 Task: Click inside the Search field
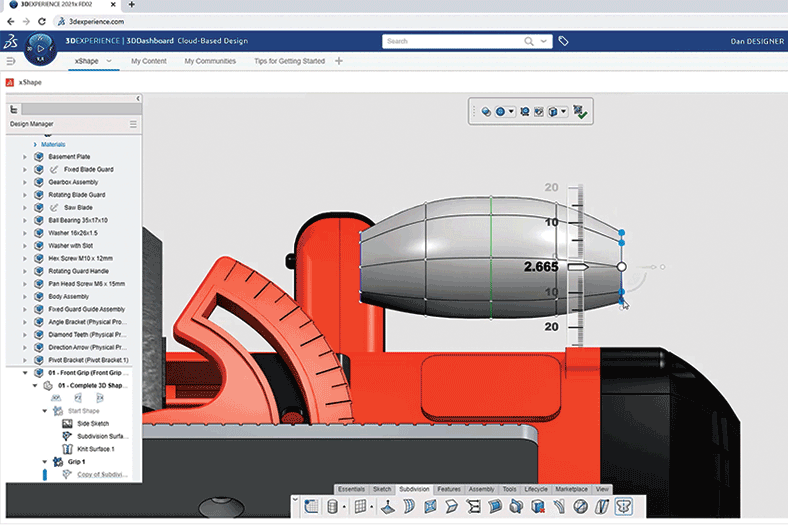[x=455, y=41]
